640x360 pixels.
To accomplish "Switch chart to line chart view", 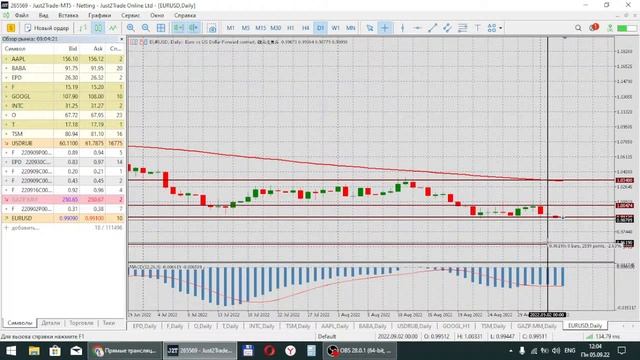I will (x=113, y=28).
